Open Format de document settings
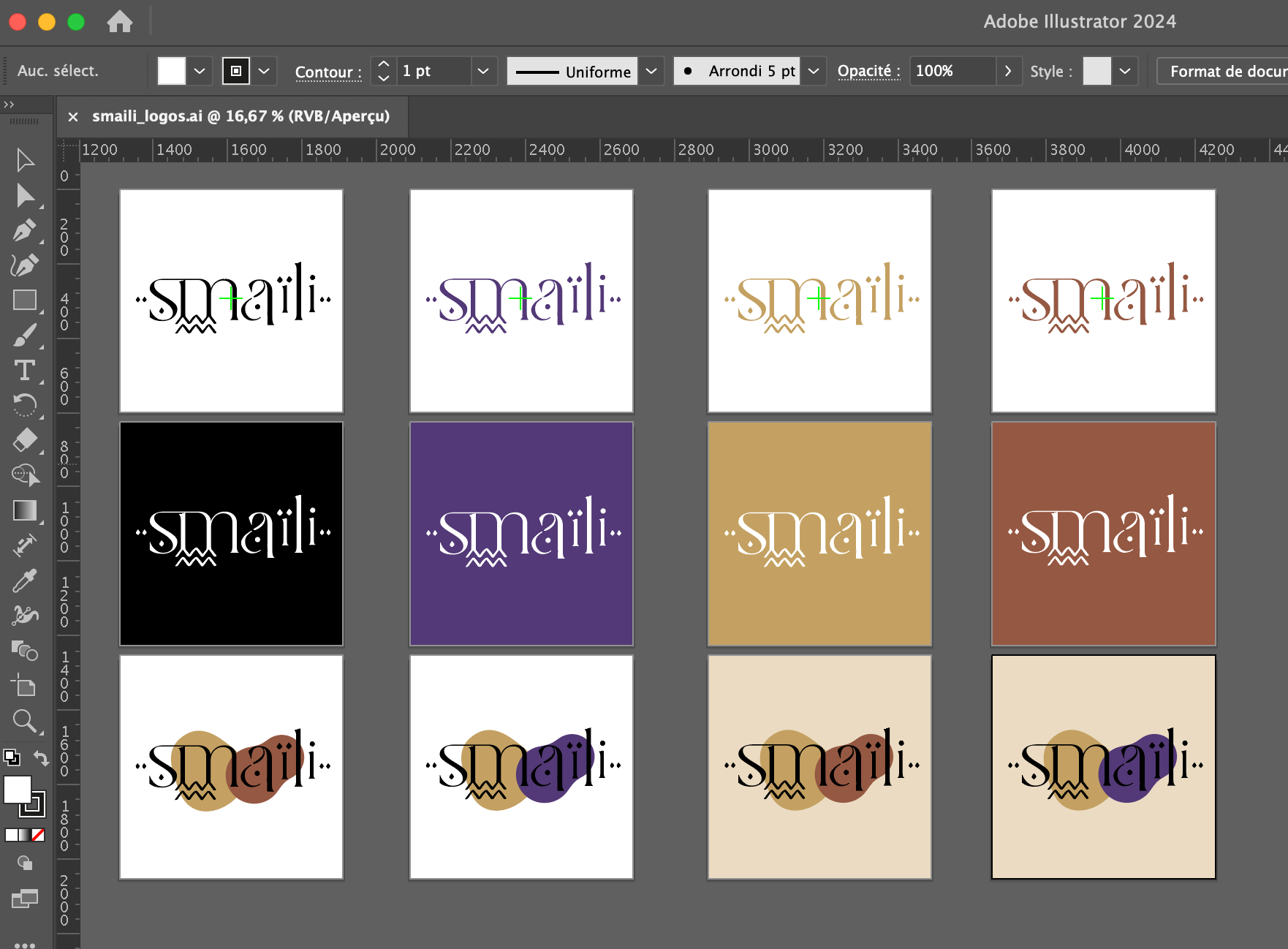The width and height of the screenshot is (1288, 949). (x=1224, y=72)
